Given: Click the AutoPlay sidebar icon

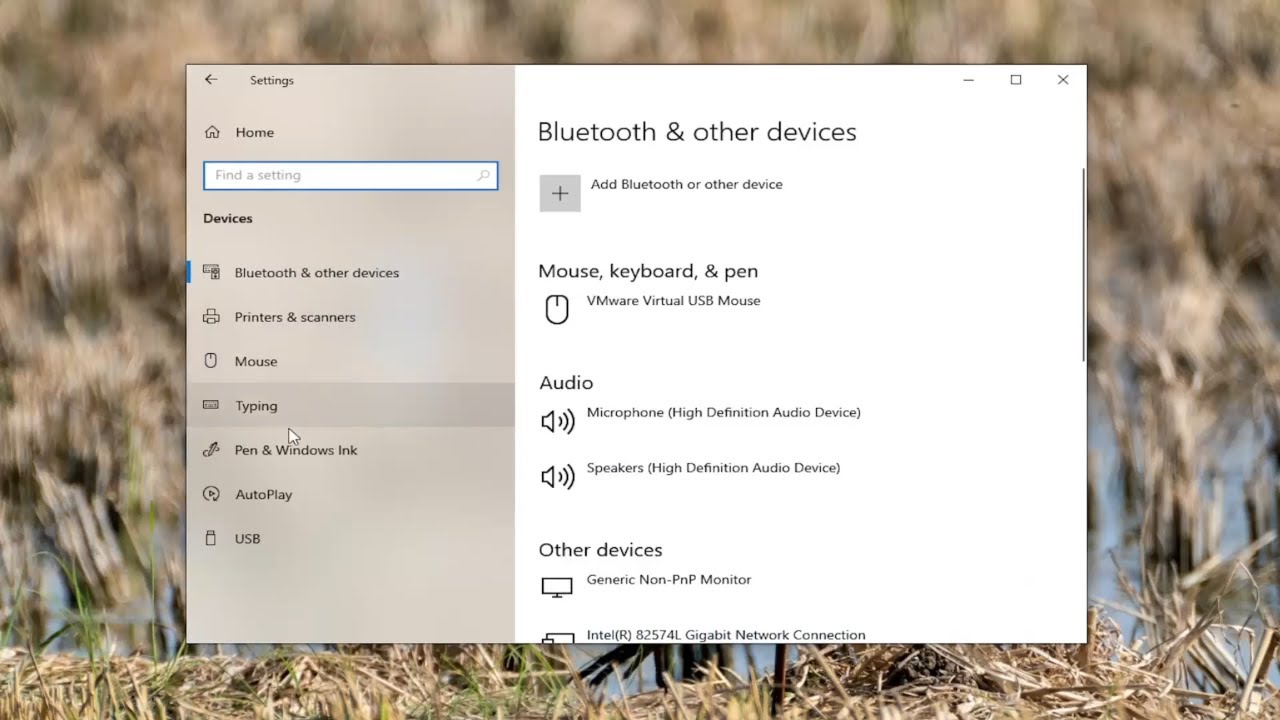Looking at the screenshot, I should click(211, 494).
